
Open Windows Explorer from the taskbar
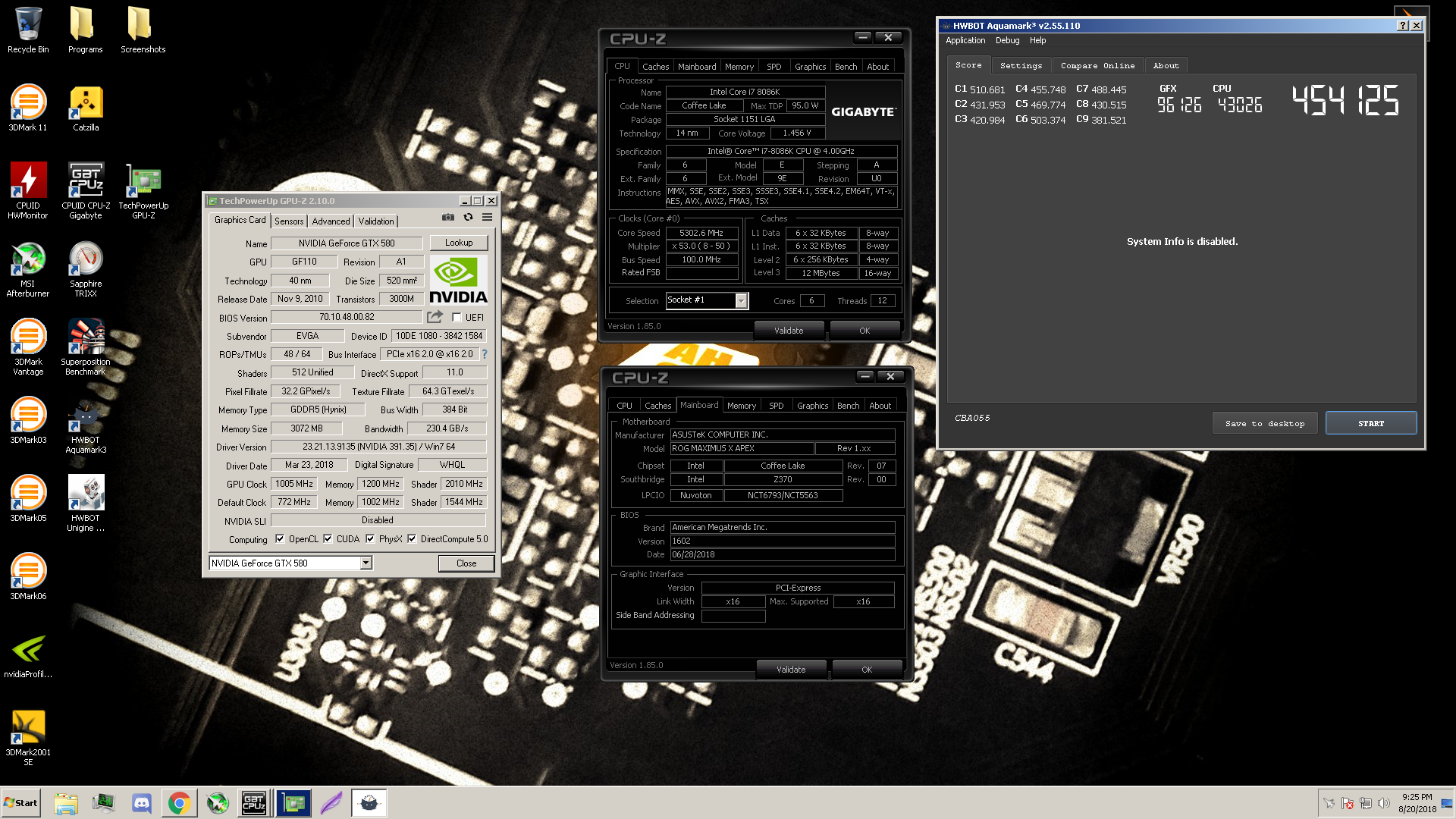click(66, 803)
